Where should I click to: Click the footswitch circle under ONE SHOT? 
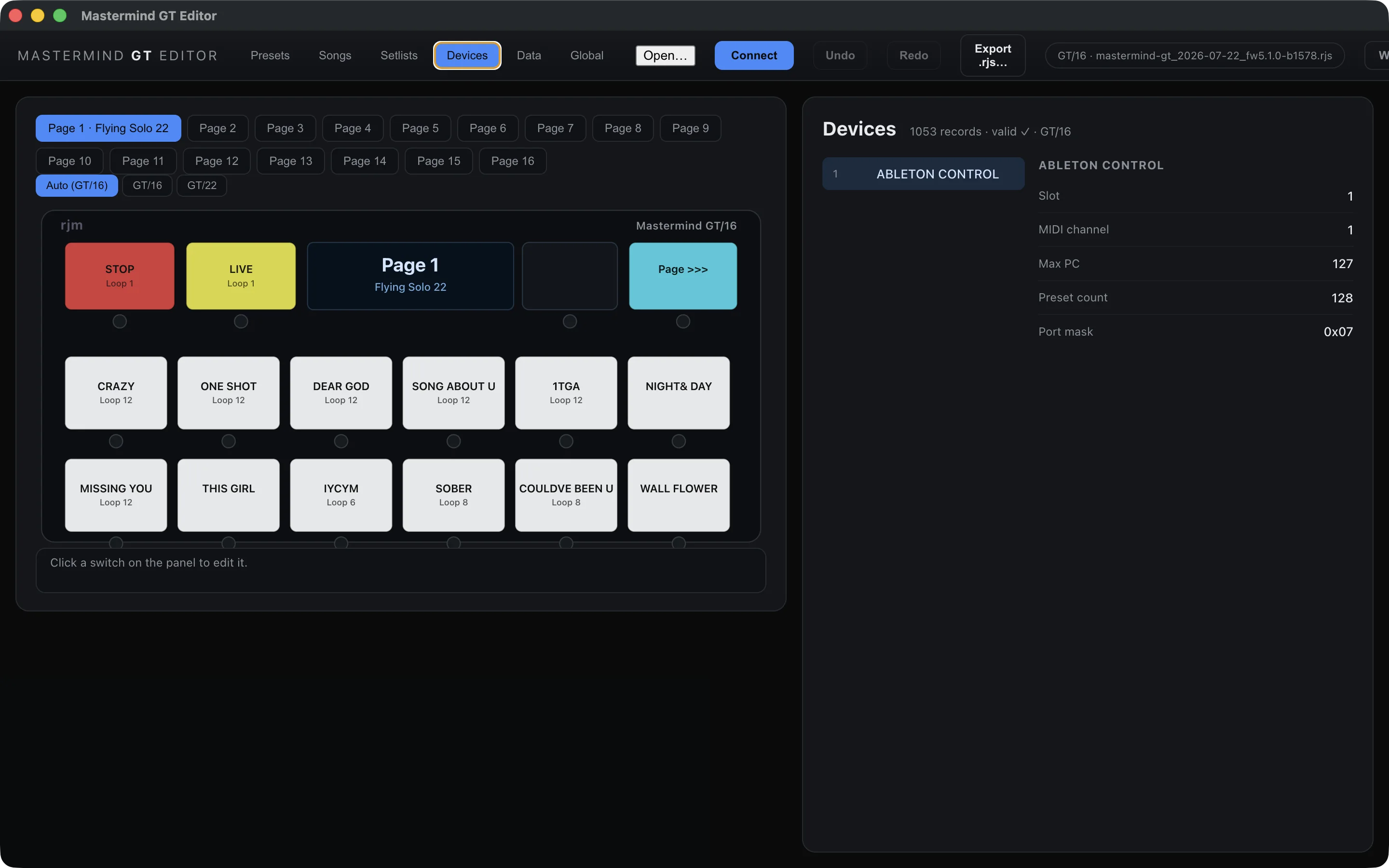click(229, 441)
